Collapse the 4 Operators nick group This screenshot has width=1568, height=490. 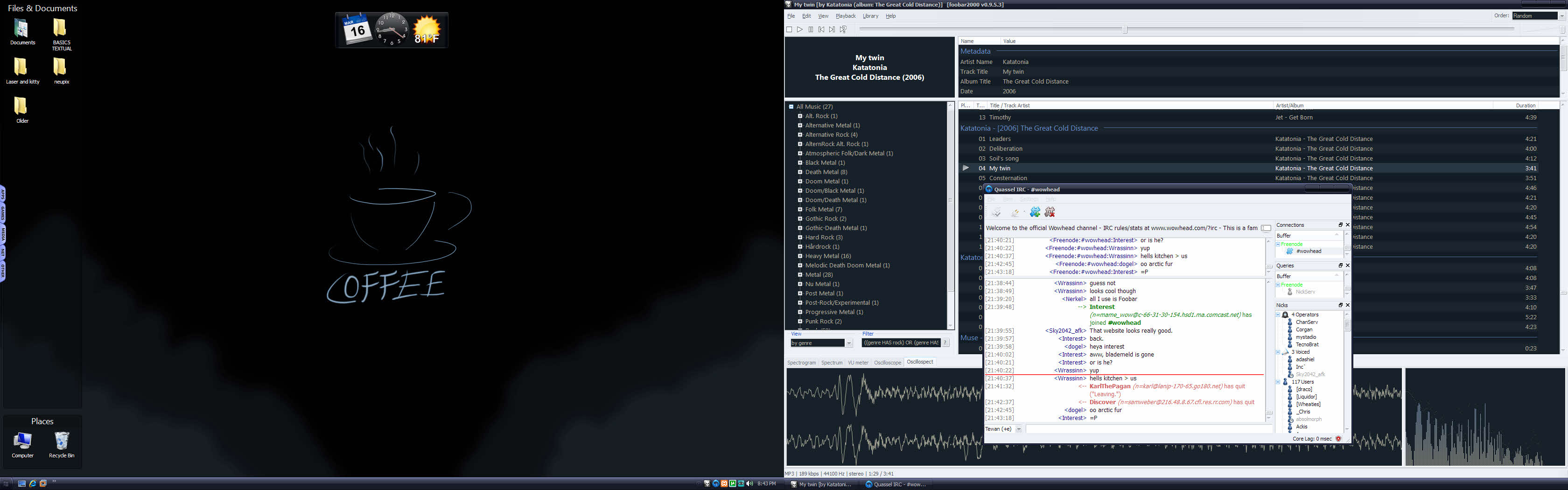click(1278, 315)
